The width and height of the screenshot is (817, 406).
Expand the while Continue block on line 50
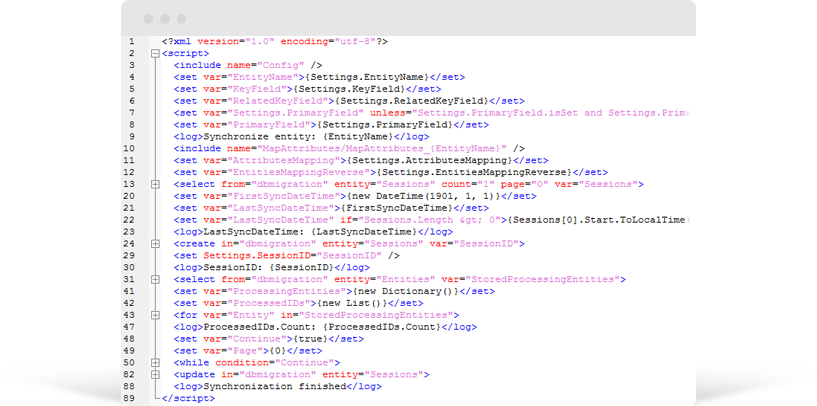pos(154,362)
